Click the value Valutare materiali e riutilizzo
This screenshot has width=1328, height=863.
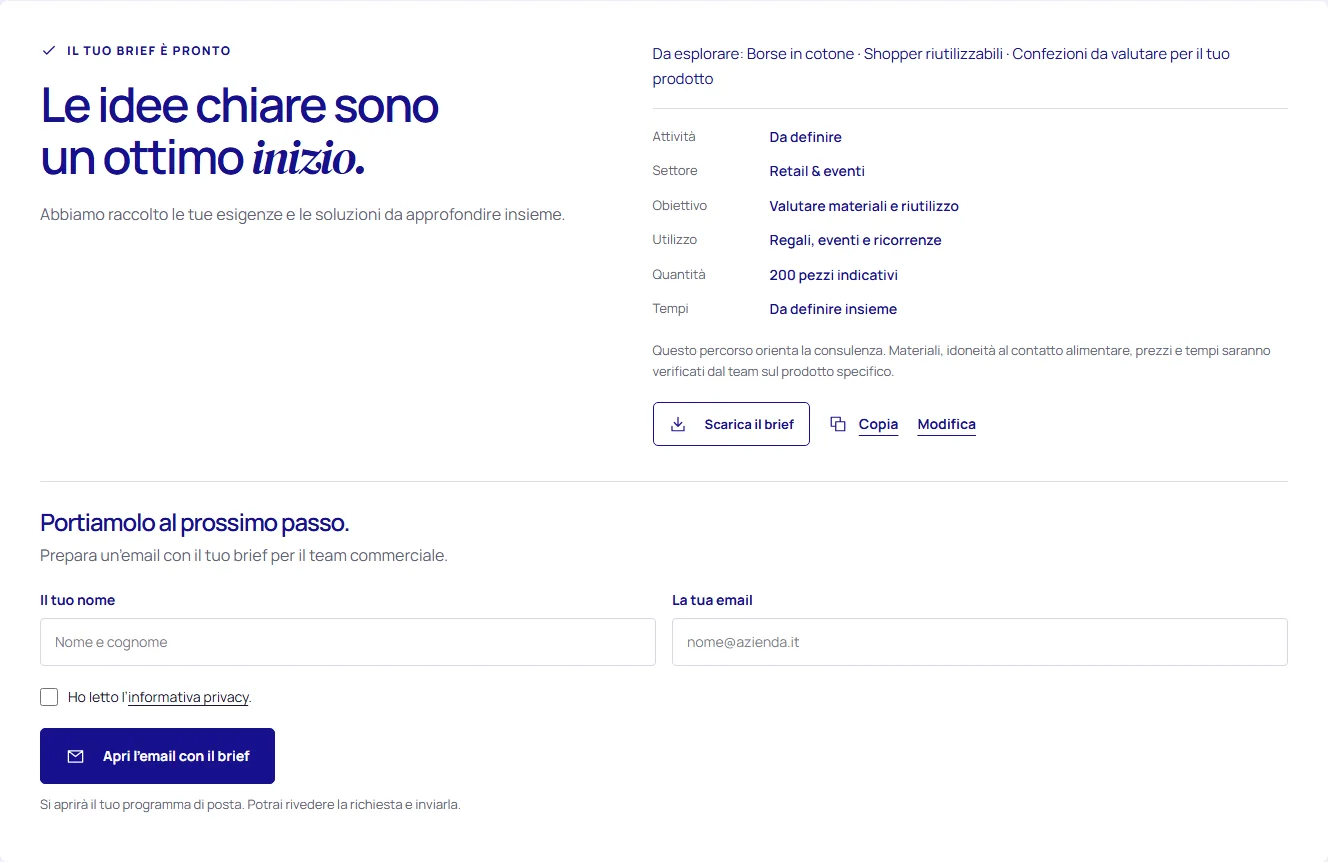(x=864, y=206)
